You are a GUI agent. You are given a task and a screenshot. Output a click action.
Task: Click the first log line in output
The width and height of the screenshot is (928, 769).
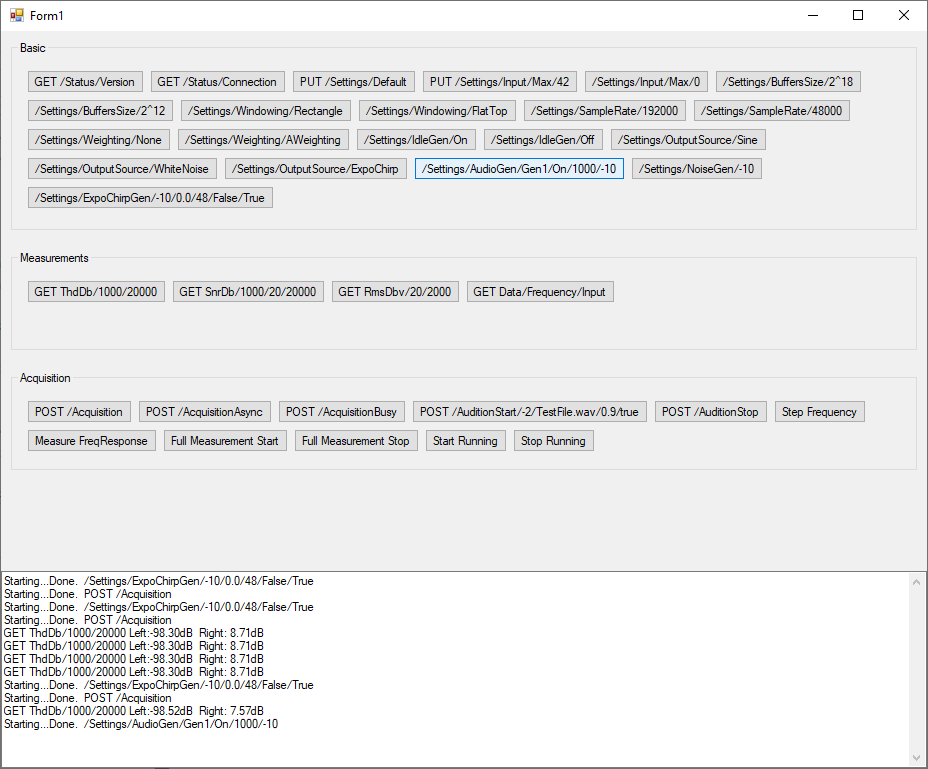point(159,581)
